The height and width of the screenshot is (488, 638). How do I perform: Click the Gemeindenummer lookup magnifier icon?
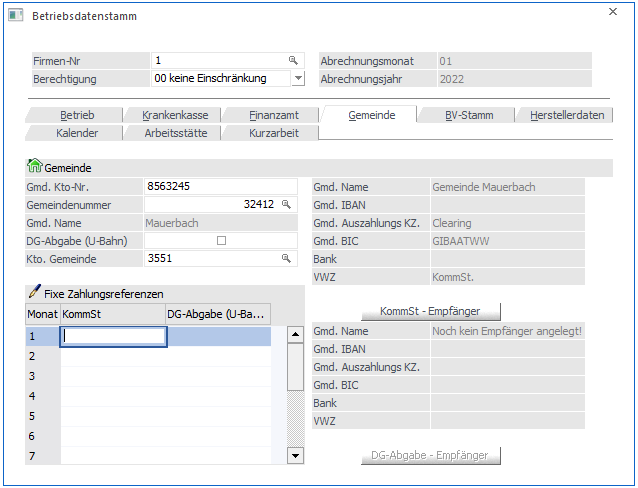pyautogui.click(x=285, y=204)
